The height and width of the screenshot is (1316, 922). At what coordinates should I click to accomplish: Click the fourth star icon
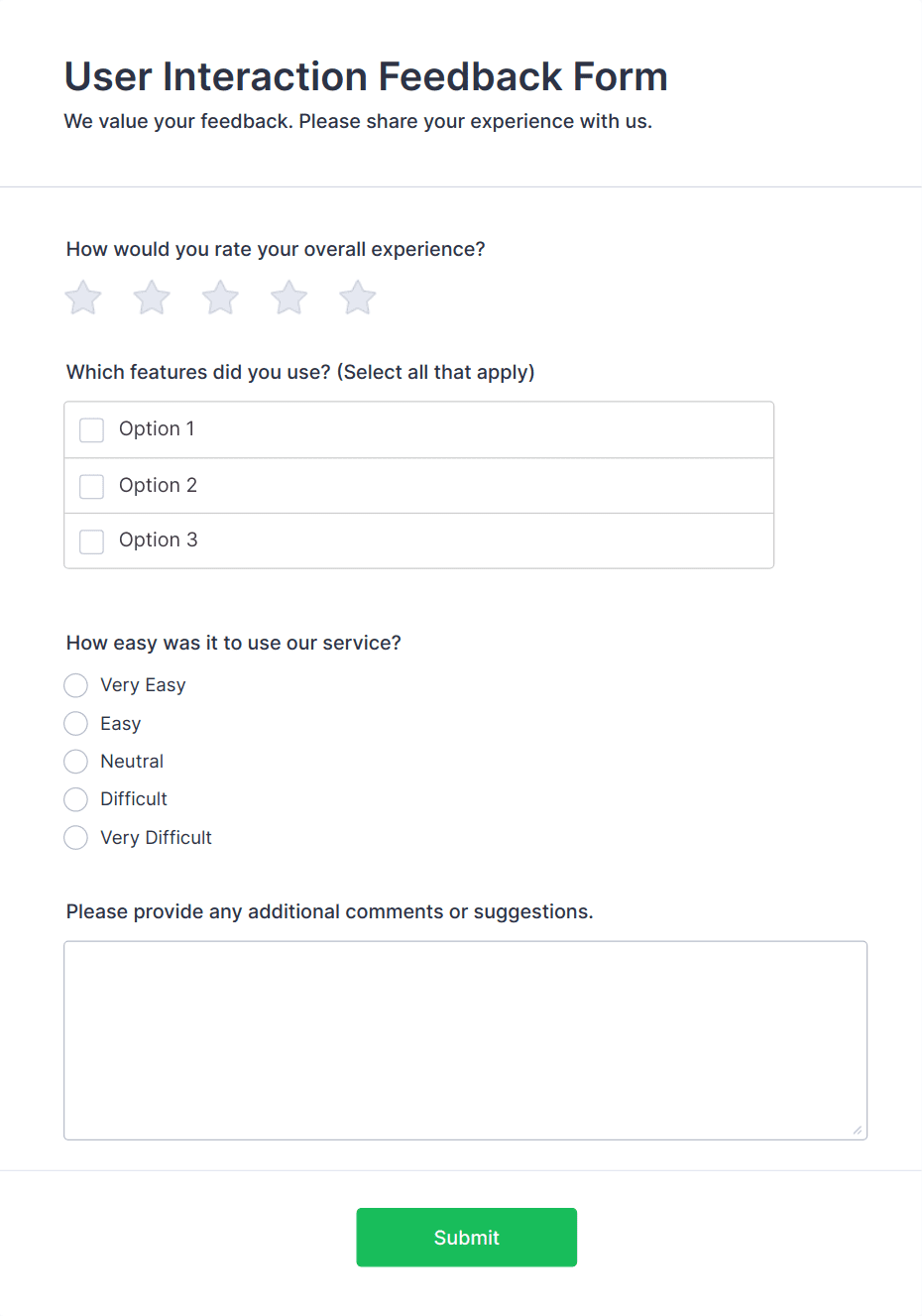(x=288, y=297)
